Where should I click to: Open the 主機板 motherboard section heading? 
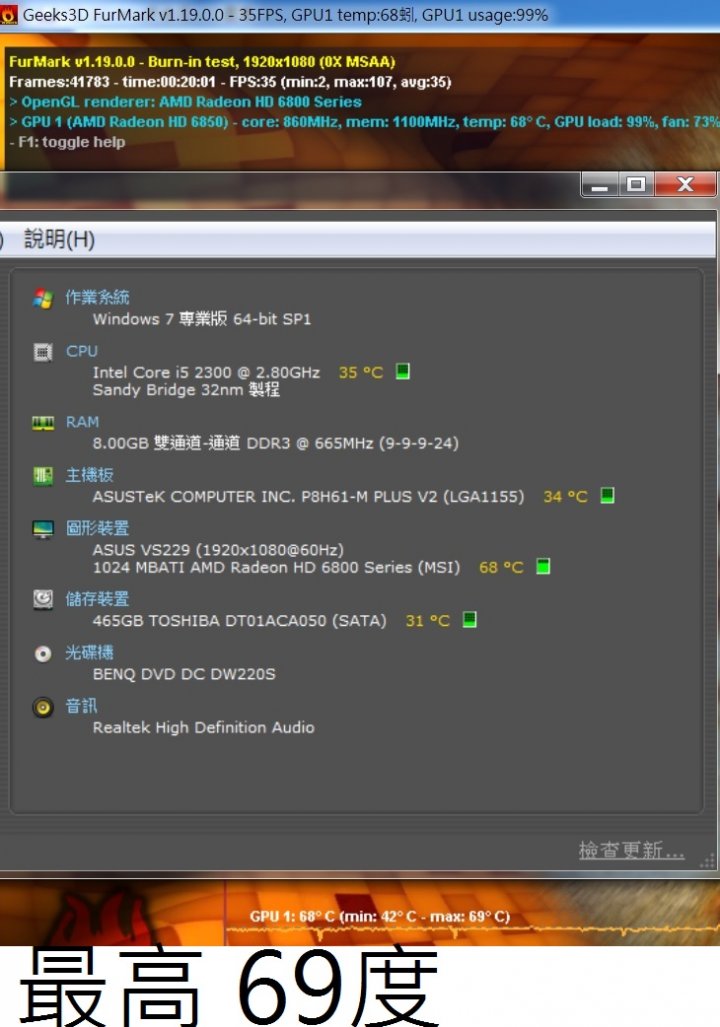[90, 475]
